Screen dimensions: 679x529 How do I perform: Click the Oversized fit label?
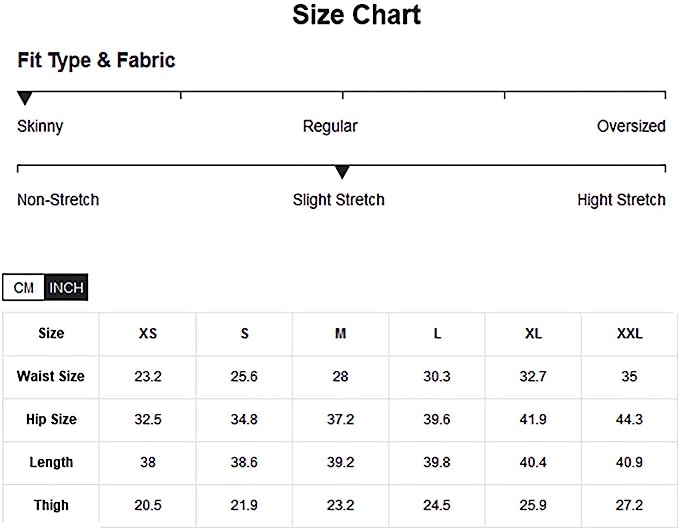(x=631, y=126)
